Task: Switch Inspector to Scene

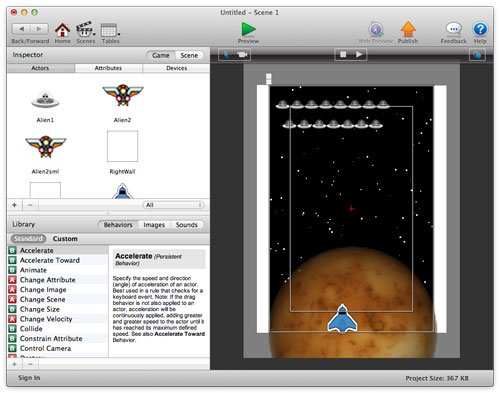Action: point(189,55)
